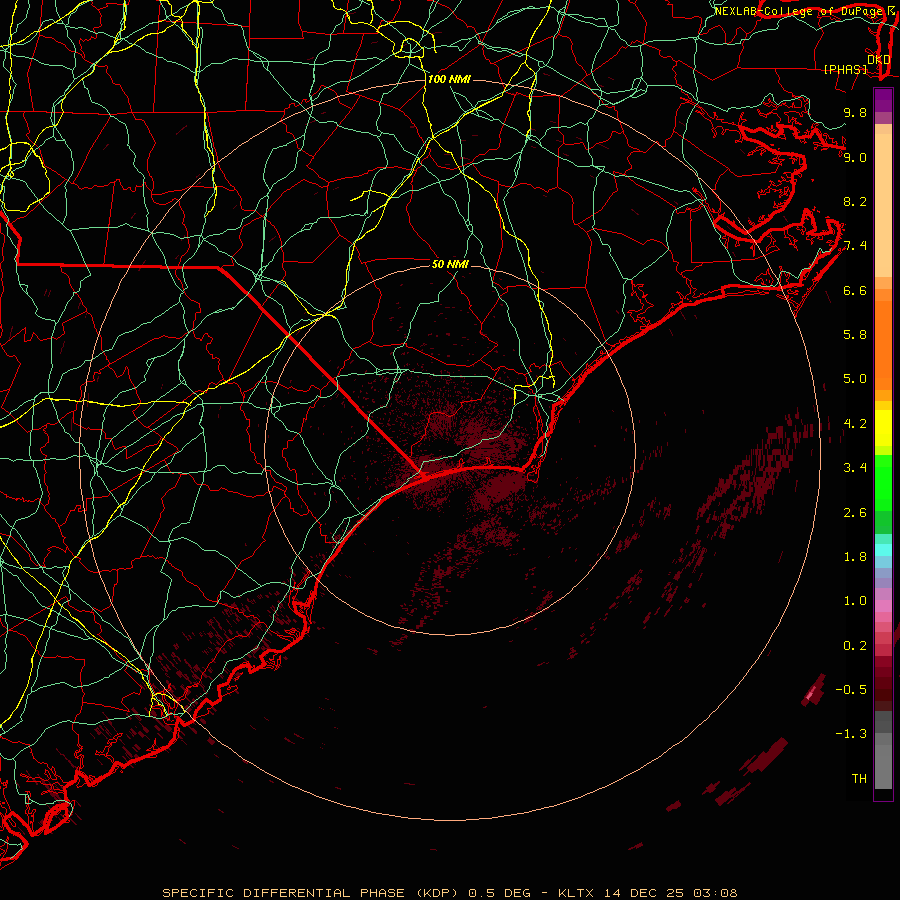
Task: Click the 1.8 scale value
Action: pyautogui.click(x=855, y=557)
